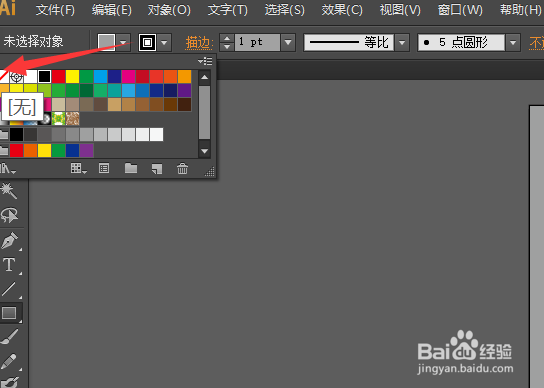The image size is (544, 388).
Task: Click the 1 pt stroke weight field
Action: (257, 42)
